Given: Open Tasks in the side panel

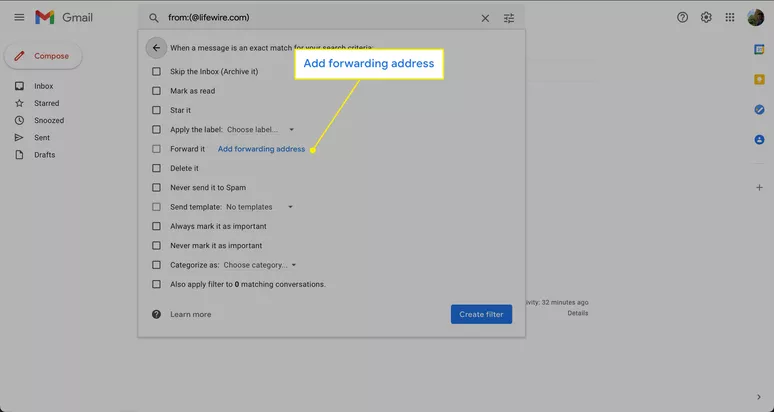Looking at the screenshot, I should coord(759,110).
